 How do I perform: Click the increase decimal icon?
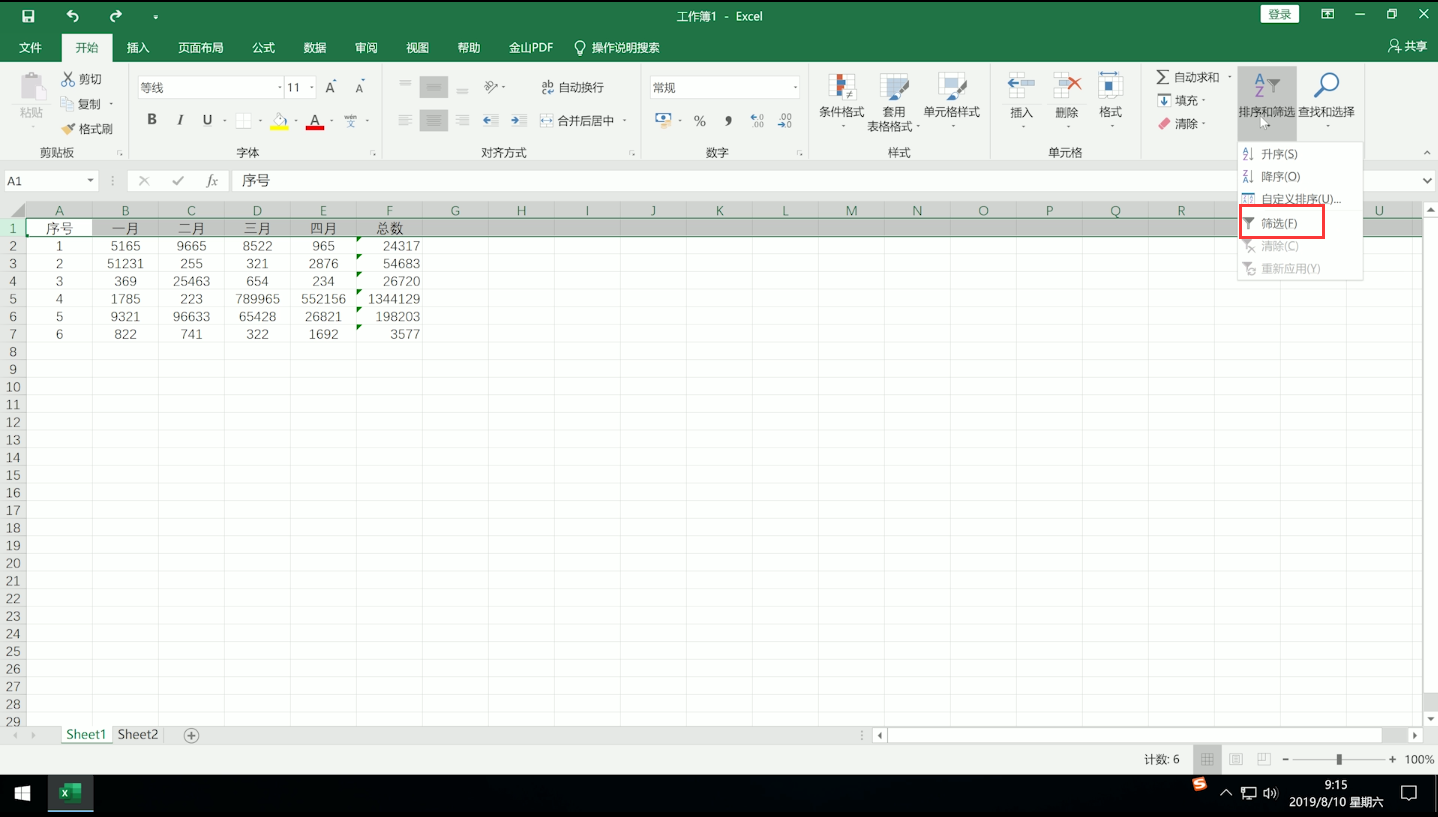tap(757, 121)
